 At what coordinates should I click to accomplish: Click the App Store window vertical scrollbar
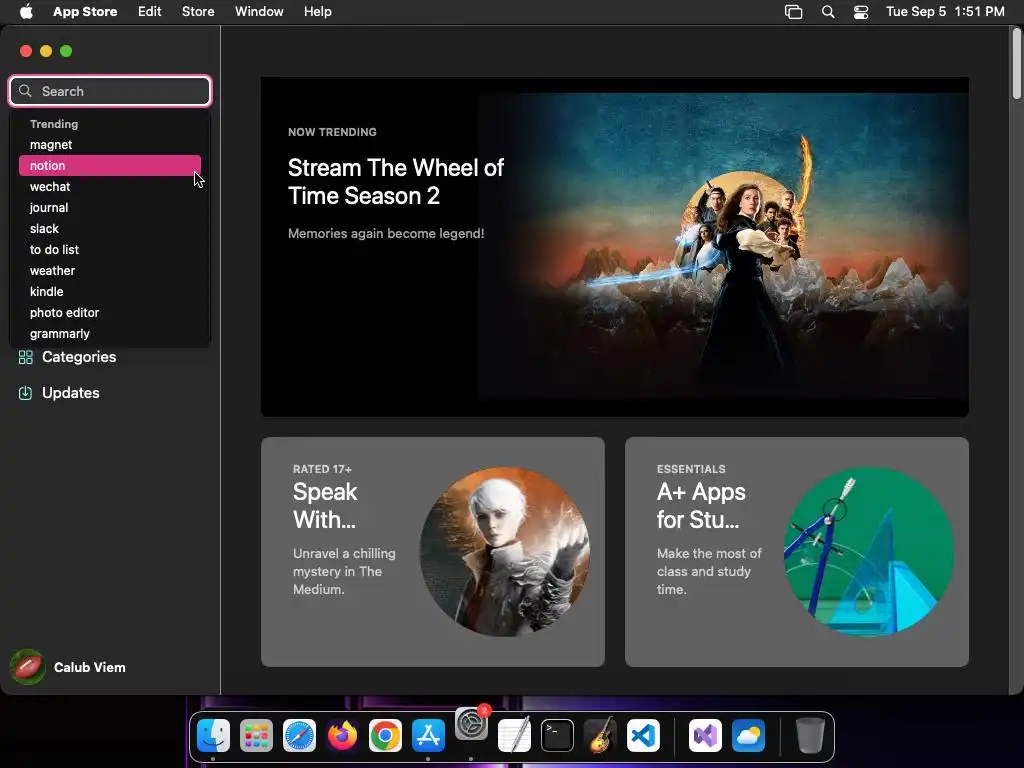(1016, 64)
